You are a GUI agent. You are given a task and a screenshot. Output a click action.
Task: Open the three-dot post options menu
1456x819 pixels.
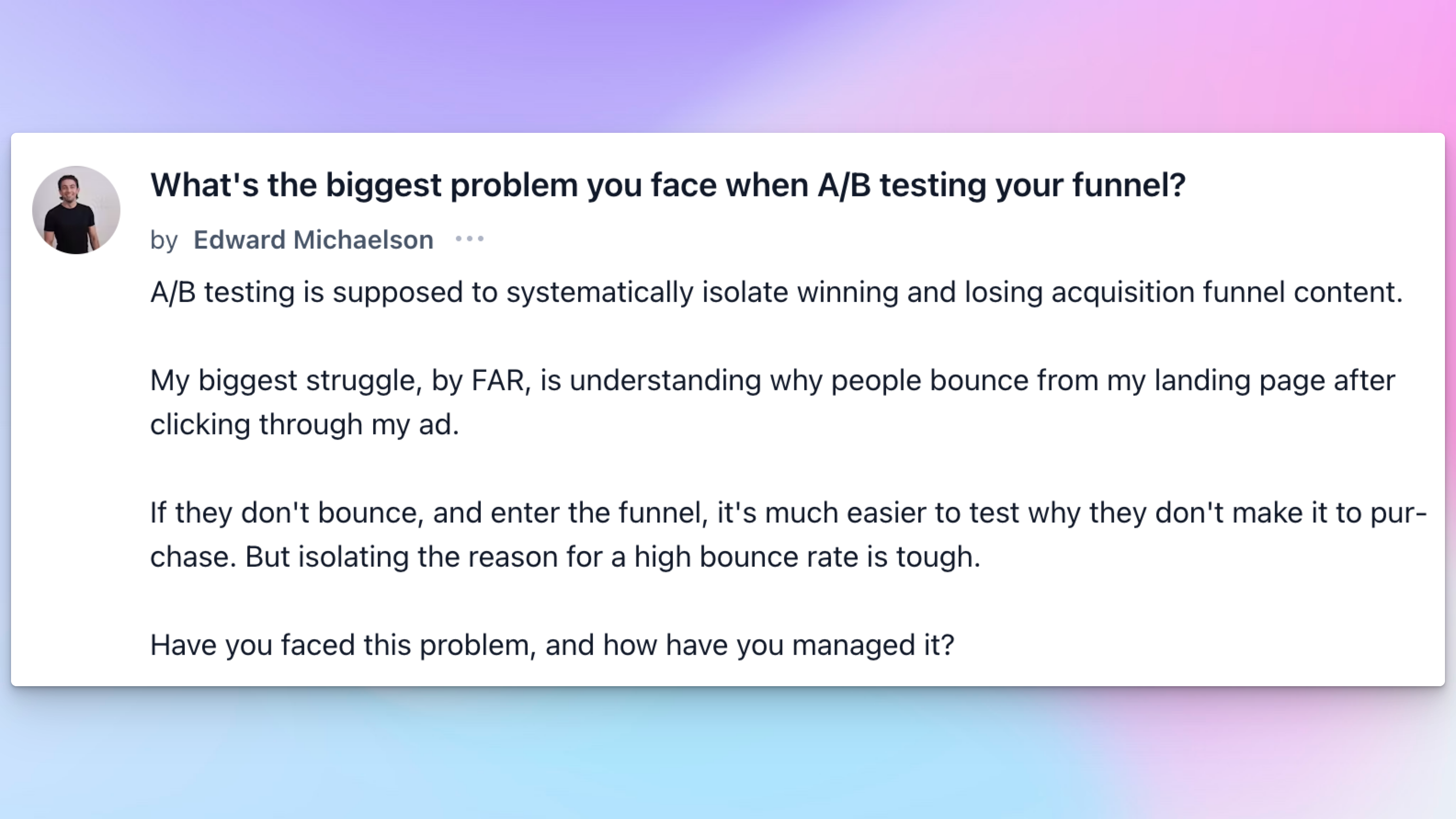pyautogui.click(x=470, y=239)
